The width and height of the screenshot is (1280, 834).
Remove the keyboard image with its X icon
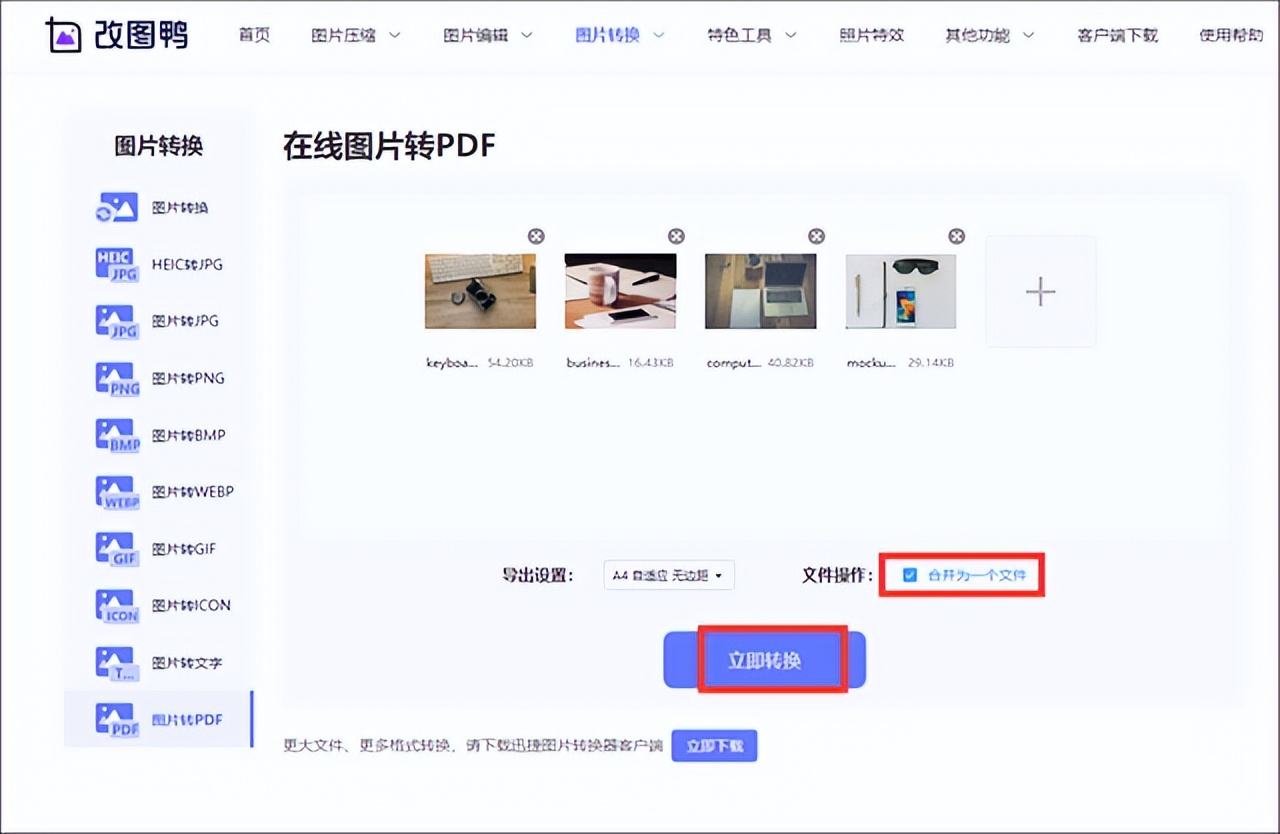(x=536, y=236)
